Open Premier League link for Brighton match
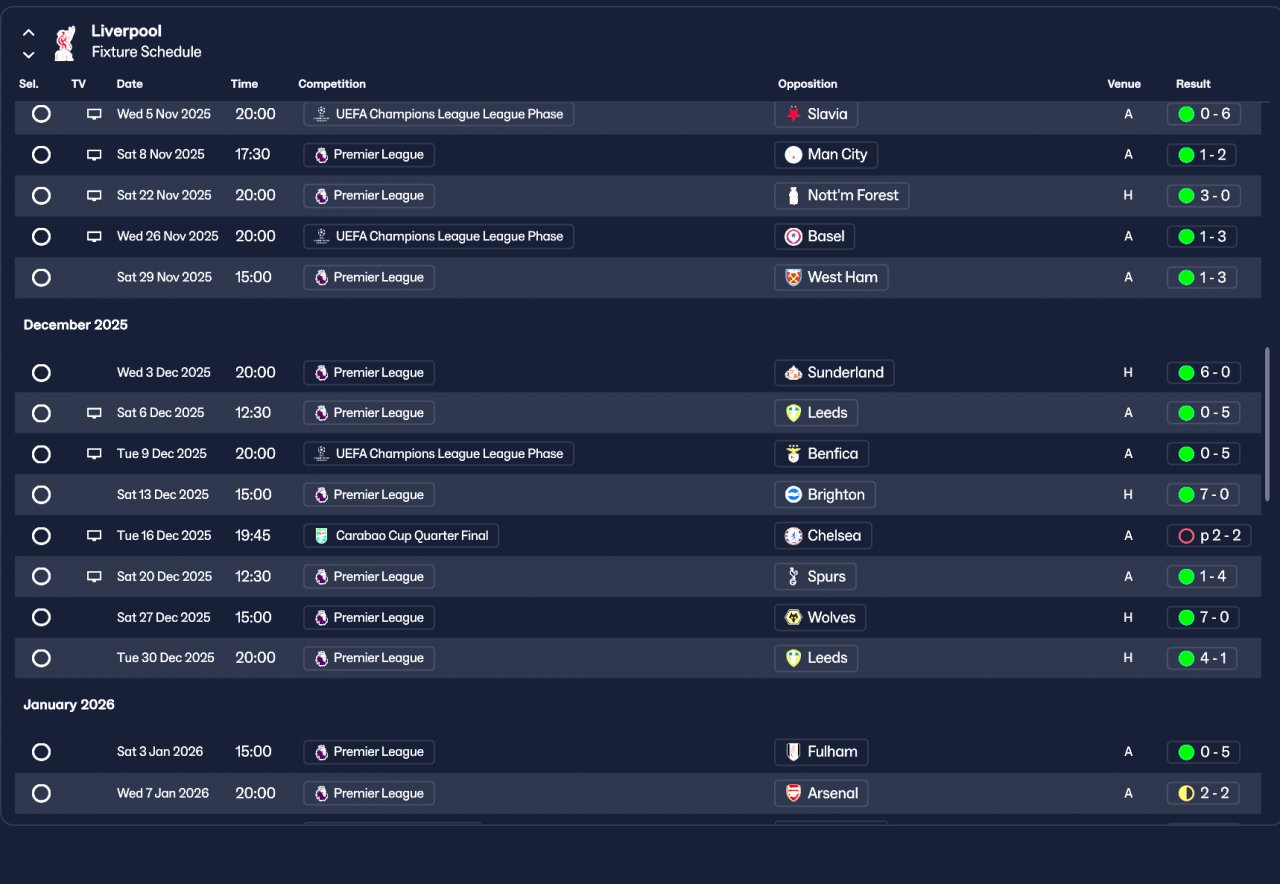 (369, 495)
